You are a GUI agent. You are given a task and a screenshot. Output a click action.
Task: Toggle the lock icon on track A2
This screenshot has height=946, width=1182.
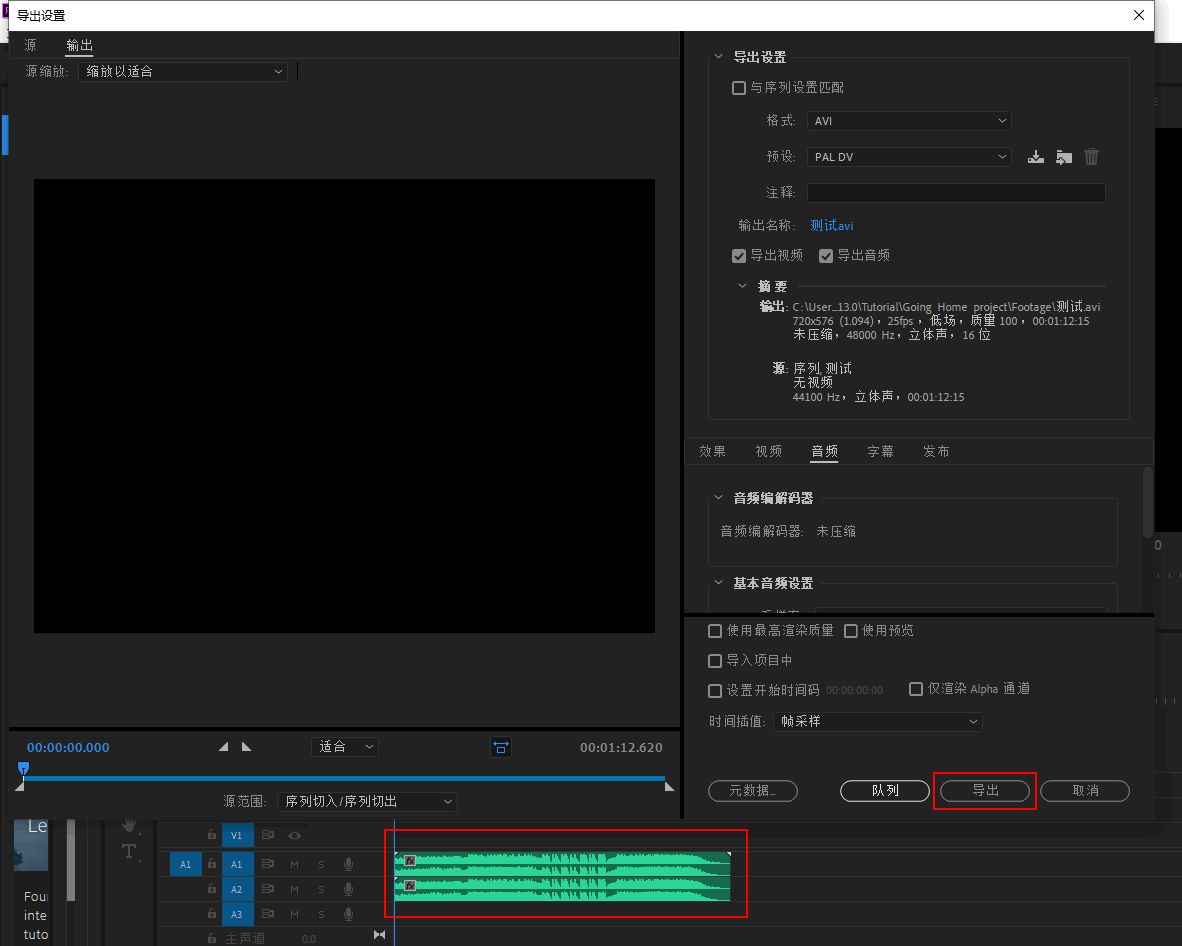(212, 889)
